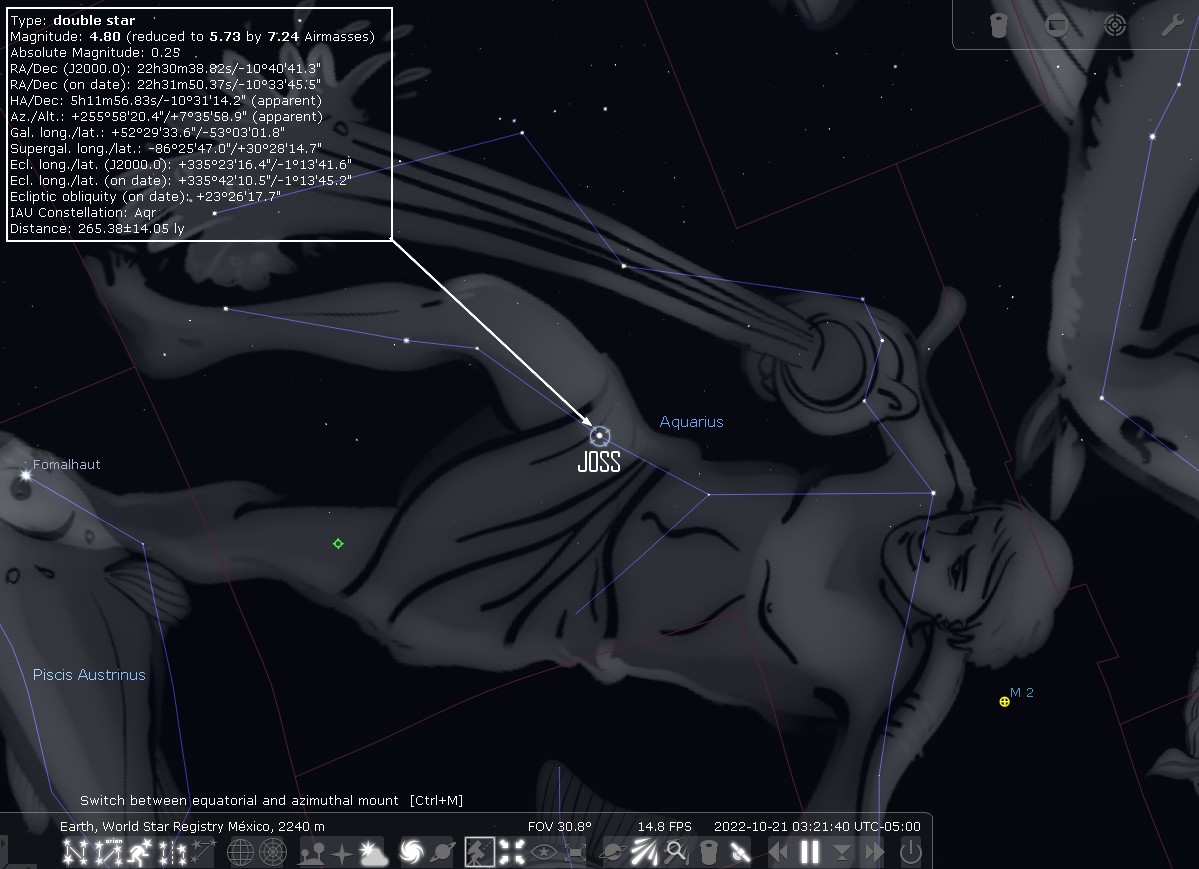
Task: Click the date and time display
Action: pyautogui.click(x=817, y=826)
